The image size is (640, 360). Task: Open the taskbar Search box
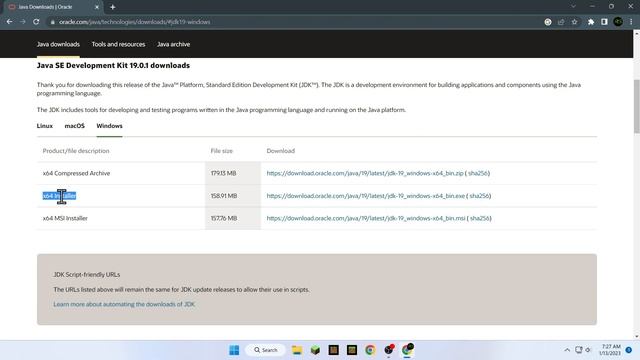coord(266,350)
